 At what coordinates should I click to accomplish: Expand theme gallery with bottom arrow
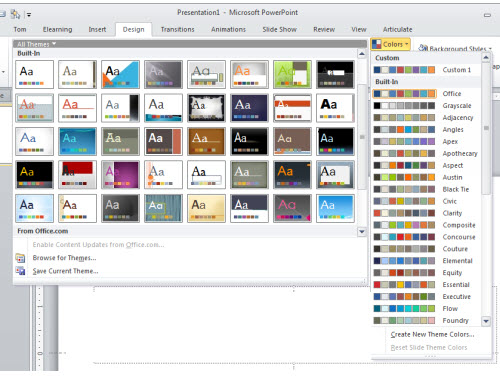(x=362, y=231)
